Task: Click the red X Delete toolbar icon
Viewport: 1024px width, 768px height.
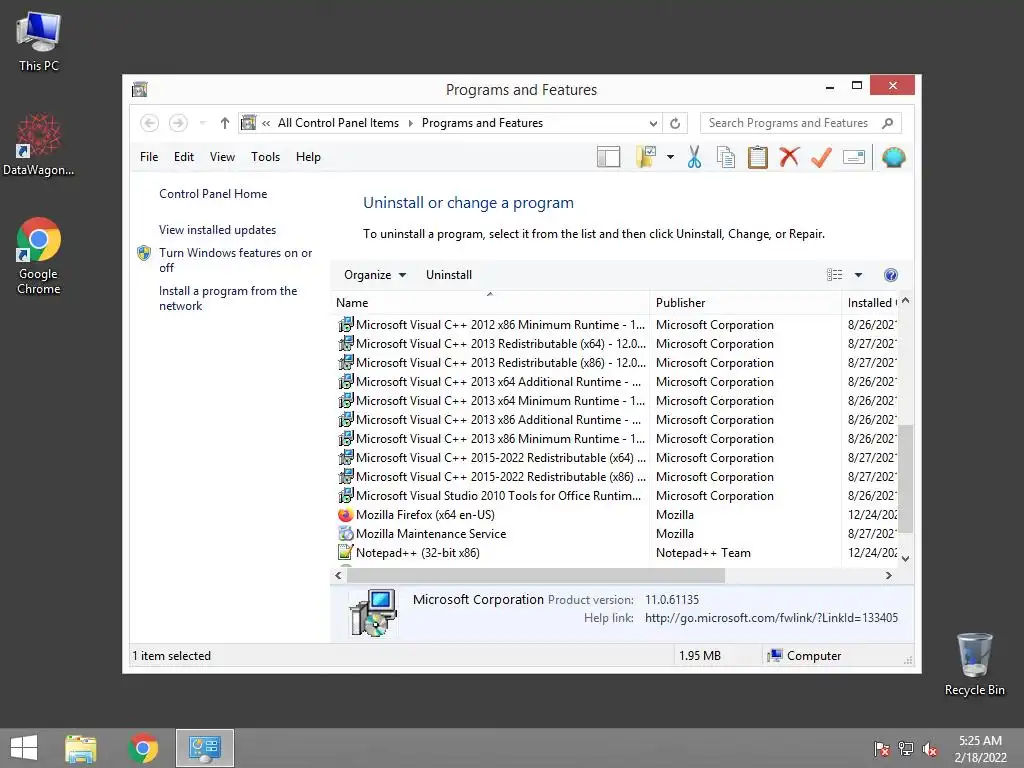Action: coord(789,157)
